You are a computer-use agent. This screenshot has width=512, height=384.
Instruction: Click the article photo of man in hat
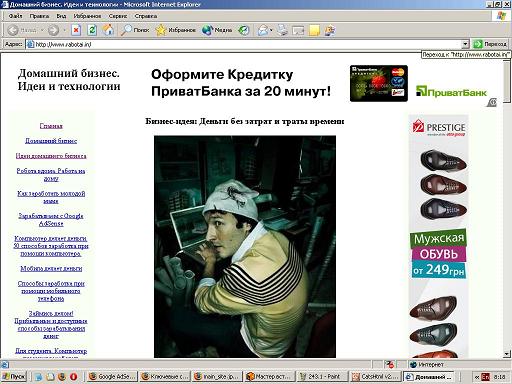pyautogui.click(x=245, y=247)
